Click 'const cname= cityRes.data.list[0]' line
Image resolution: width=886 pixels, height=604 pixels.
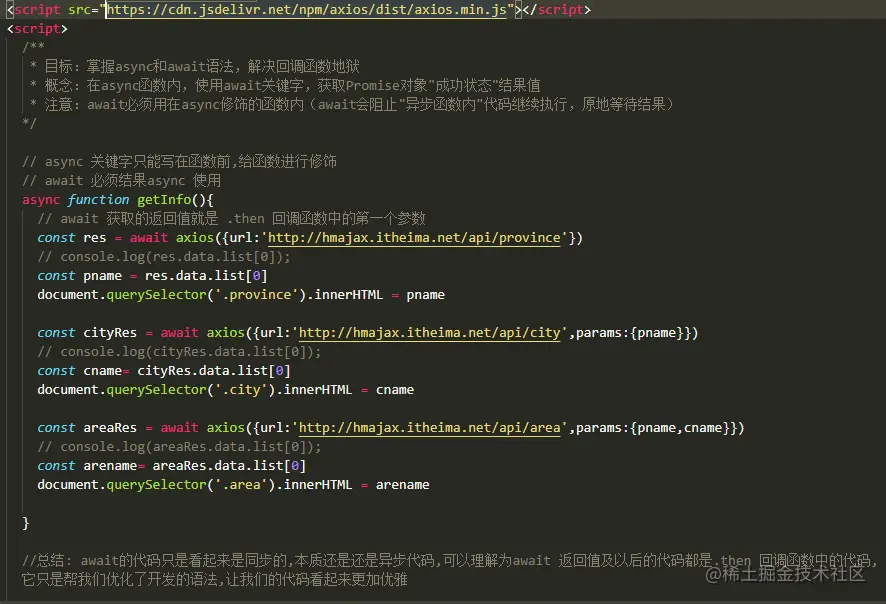click(x=164, y=371)
